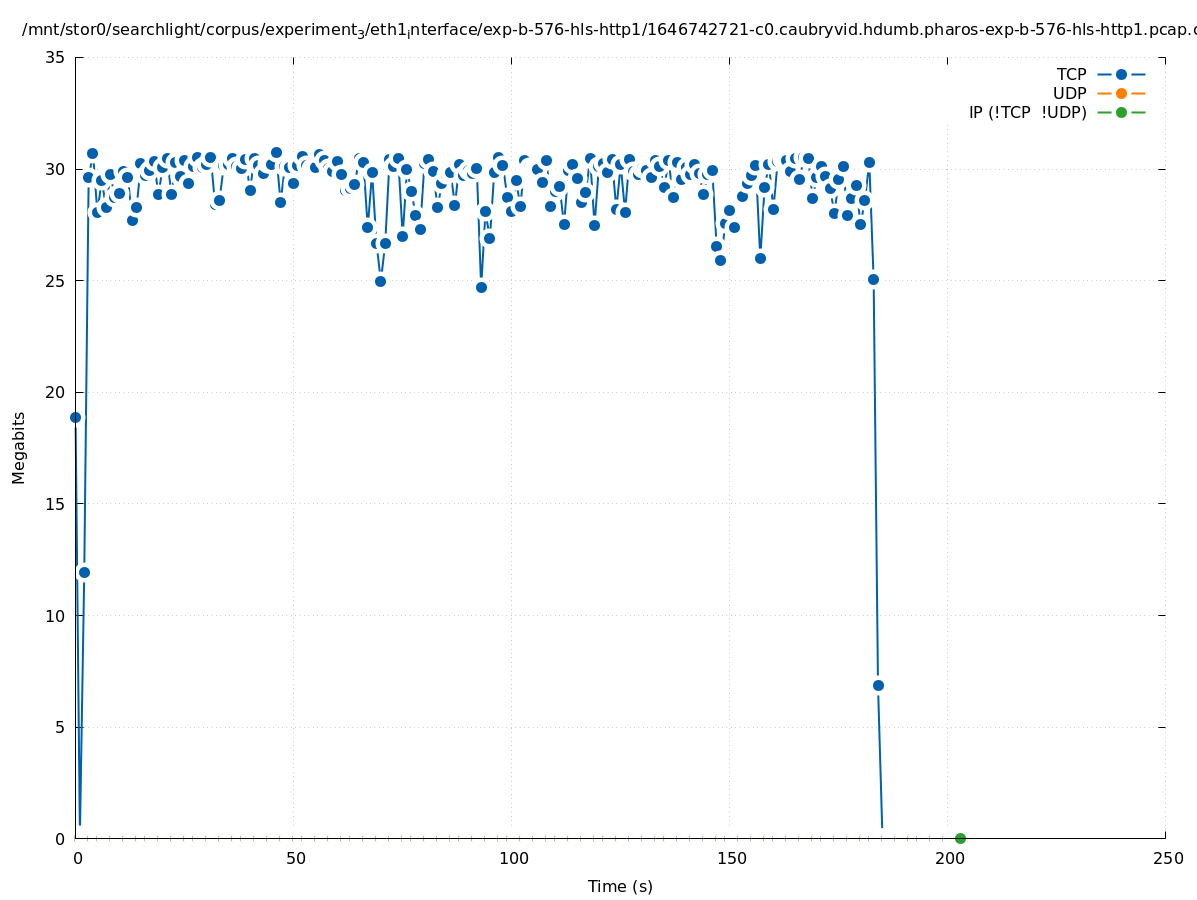Image resolution: width=1197 pixels, height=900 pixels.
Task: Click the TCP point near 7 Megabits
Action: (878, 685)
